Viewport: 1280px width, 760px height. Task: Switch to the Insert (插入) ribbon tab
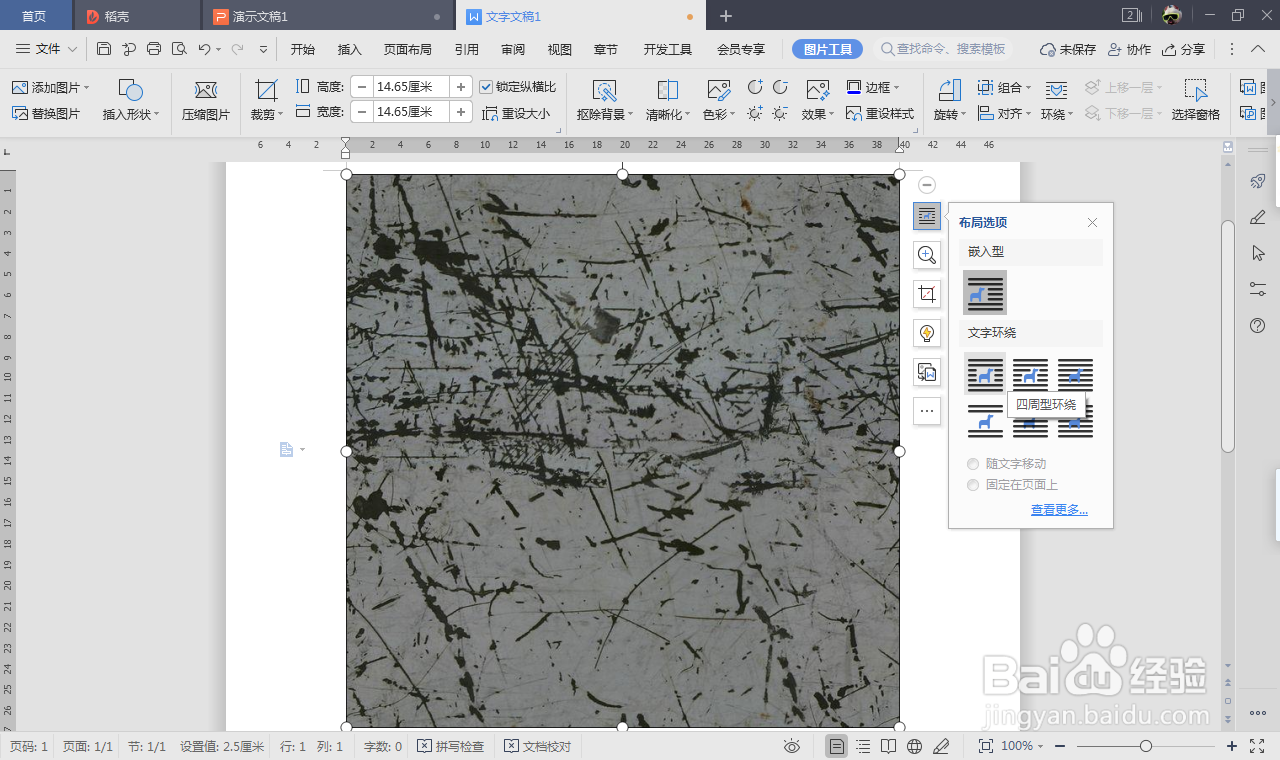click(349, 49)
